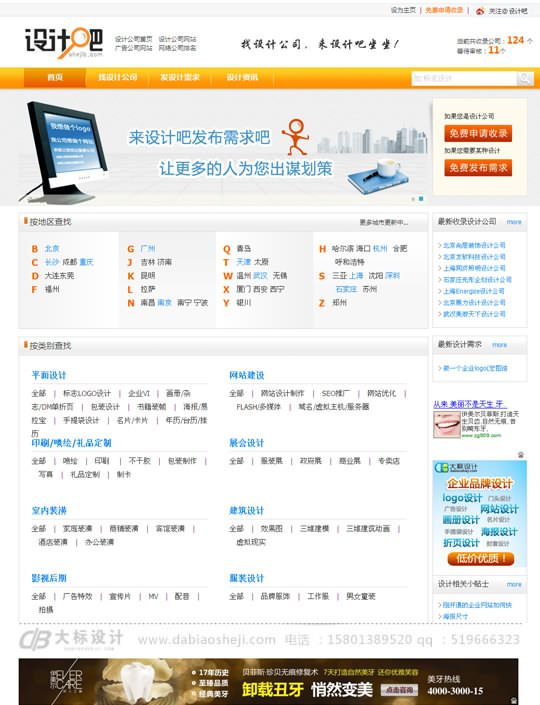This screenshot has height=705, width=540.
Task: Click the search magnifier icon button
Action: click(525, 79)
